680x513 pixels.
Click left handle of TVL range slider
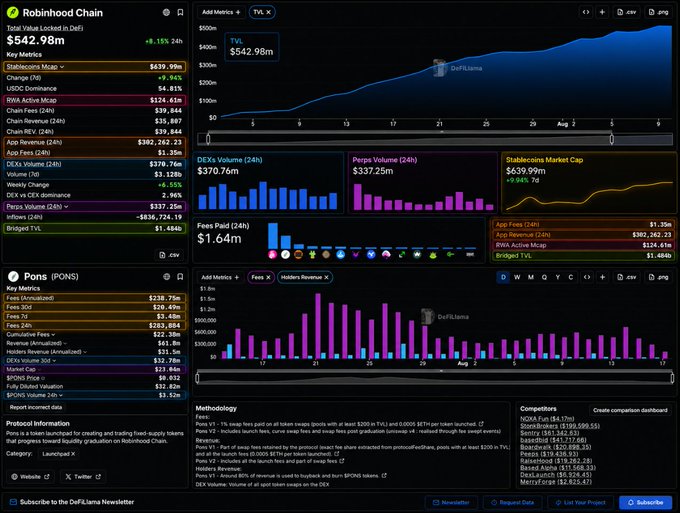[x=208, y=139]
